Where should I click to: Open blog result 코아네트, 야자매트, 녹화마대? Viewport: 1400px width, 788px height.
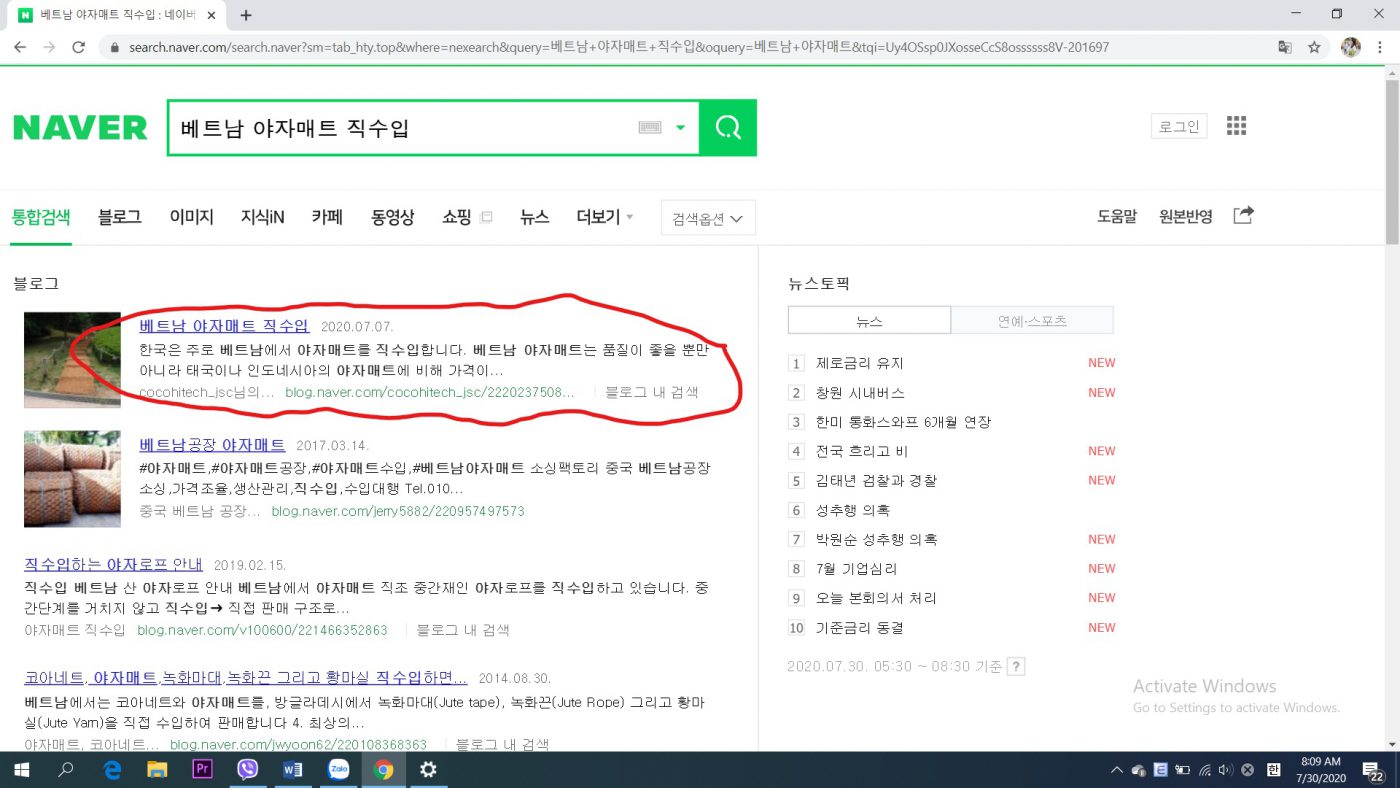point(246,678)
